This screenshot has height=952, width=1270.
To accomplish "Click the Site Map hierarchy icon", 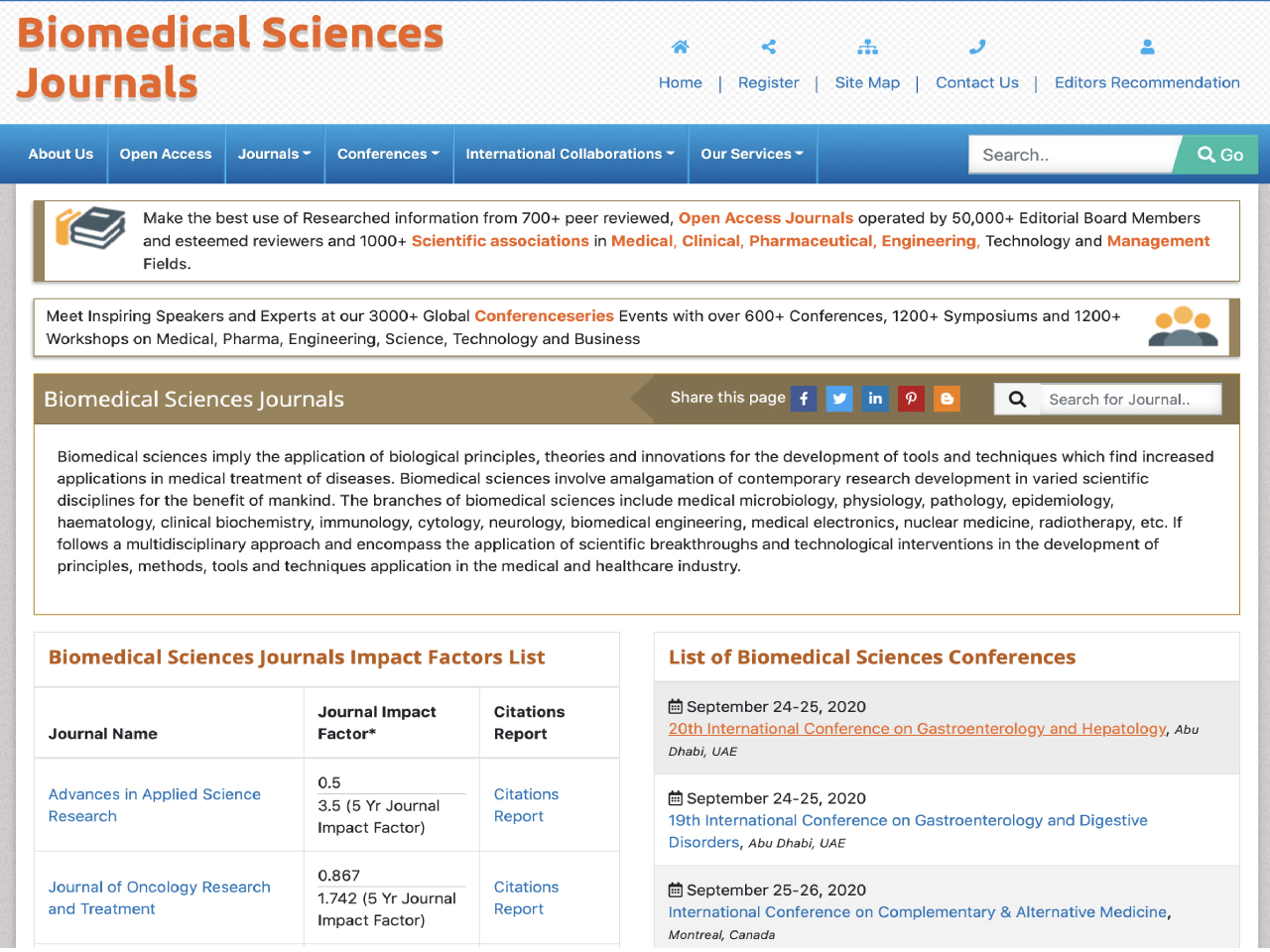I will (x=868, y=47).
